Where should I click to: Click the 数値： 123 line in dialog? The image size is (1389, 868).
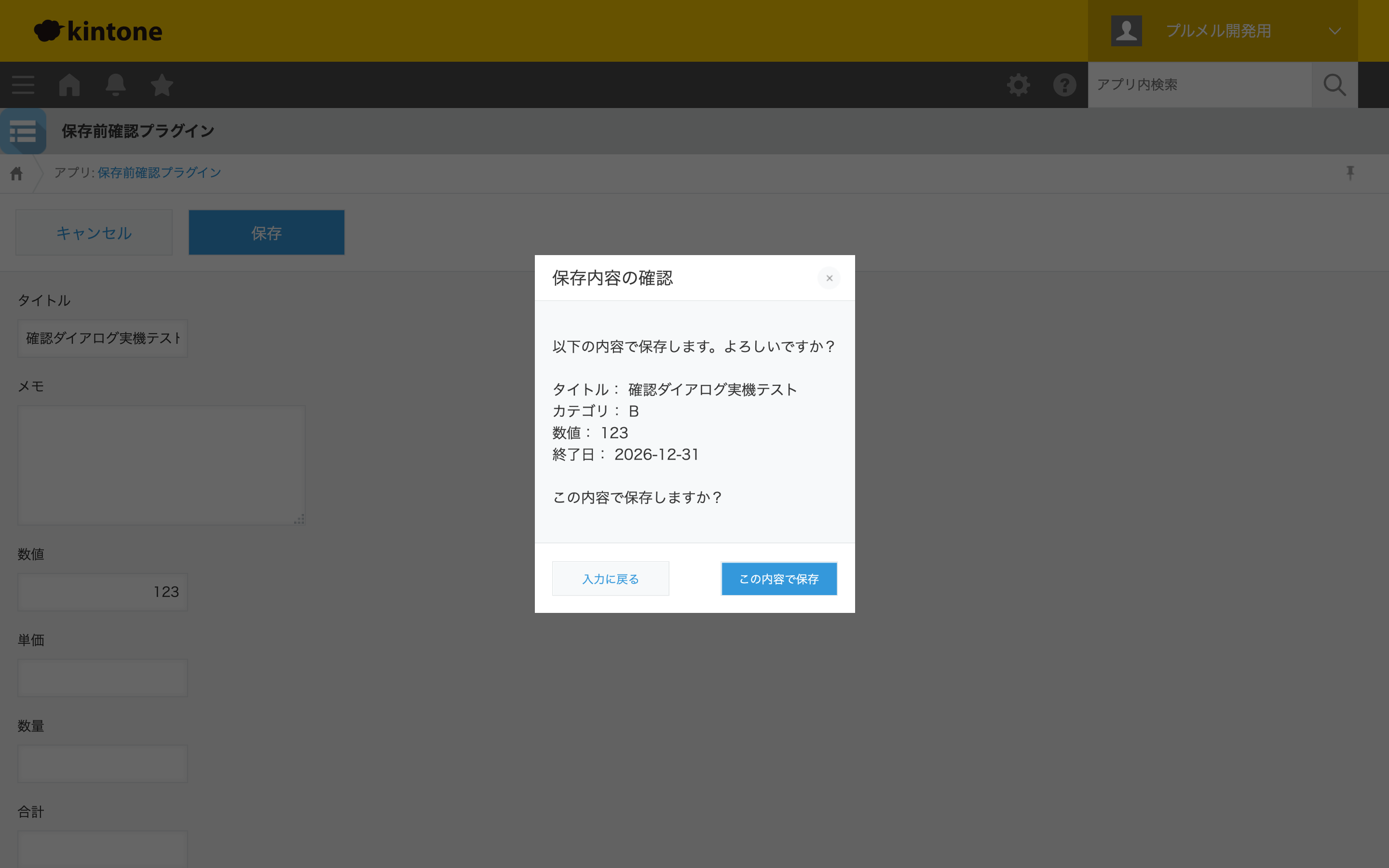point(590,433)
